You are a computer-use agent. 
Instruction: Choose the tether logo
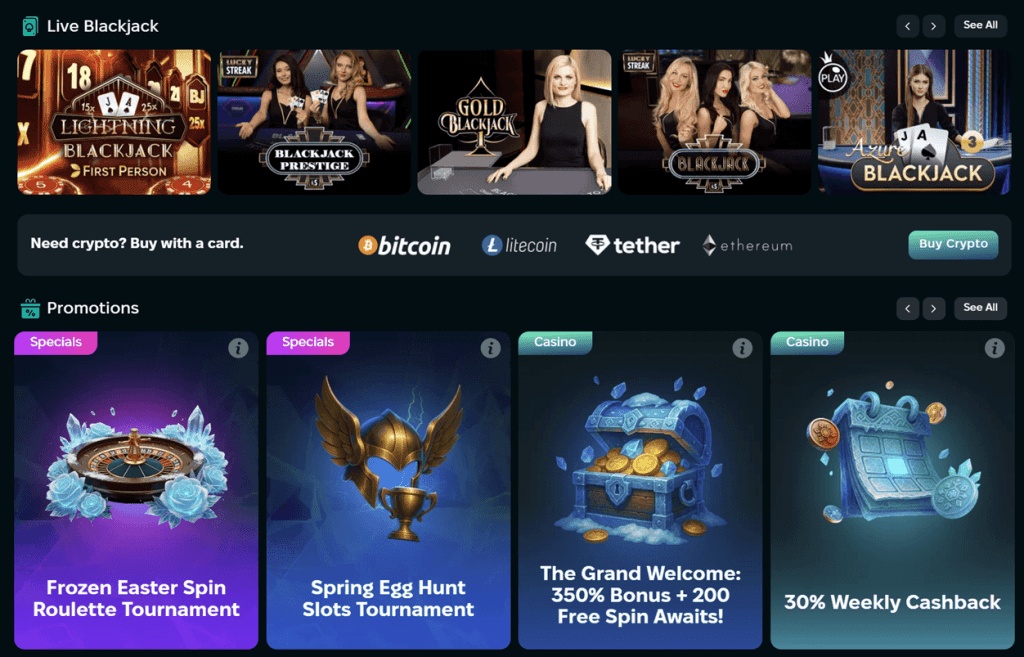tap(632, 246)
